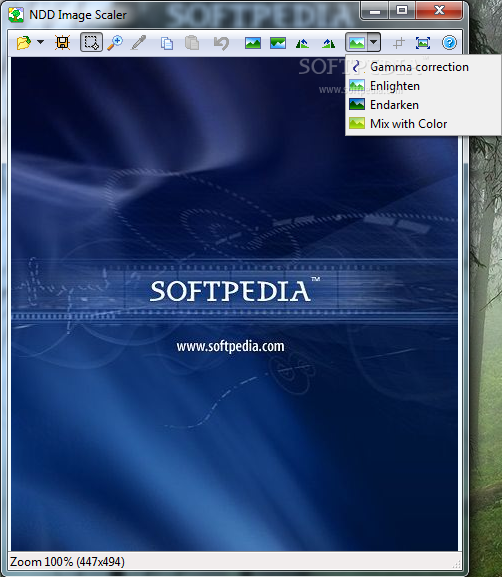This screenshot has width=502, height=577.
Task: Toggle the rectangular selection tool
Action: click(x=91, y=43)
